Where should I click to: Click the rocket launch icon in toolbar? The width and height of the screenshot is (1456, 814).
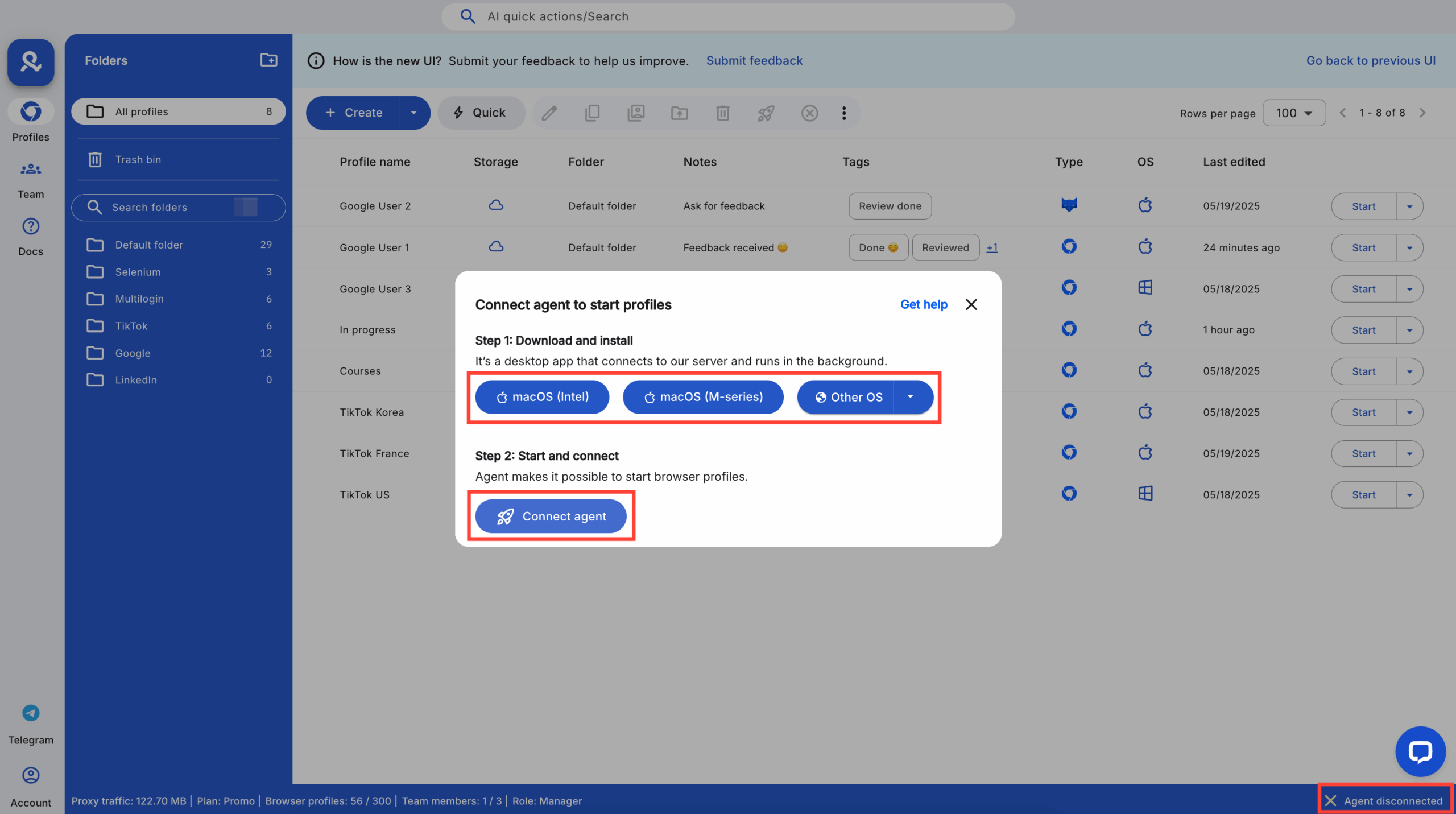tap(766, 113)
